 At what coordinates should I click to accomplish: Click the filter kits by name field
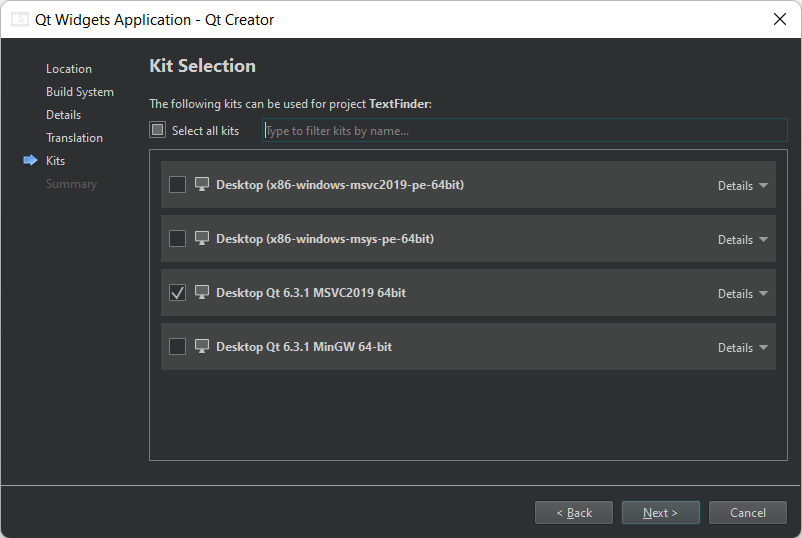point(524,131)
